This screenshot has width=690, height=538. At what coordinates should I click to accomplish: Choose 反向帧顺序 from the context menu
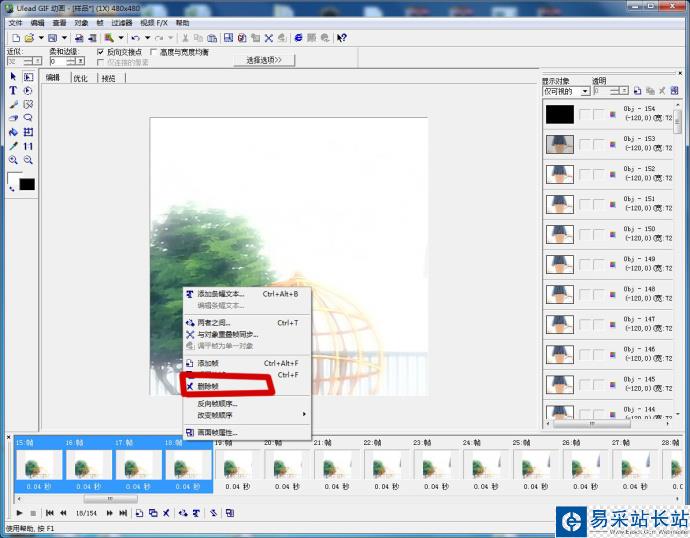pyautogui.click(x=247, y=404)
